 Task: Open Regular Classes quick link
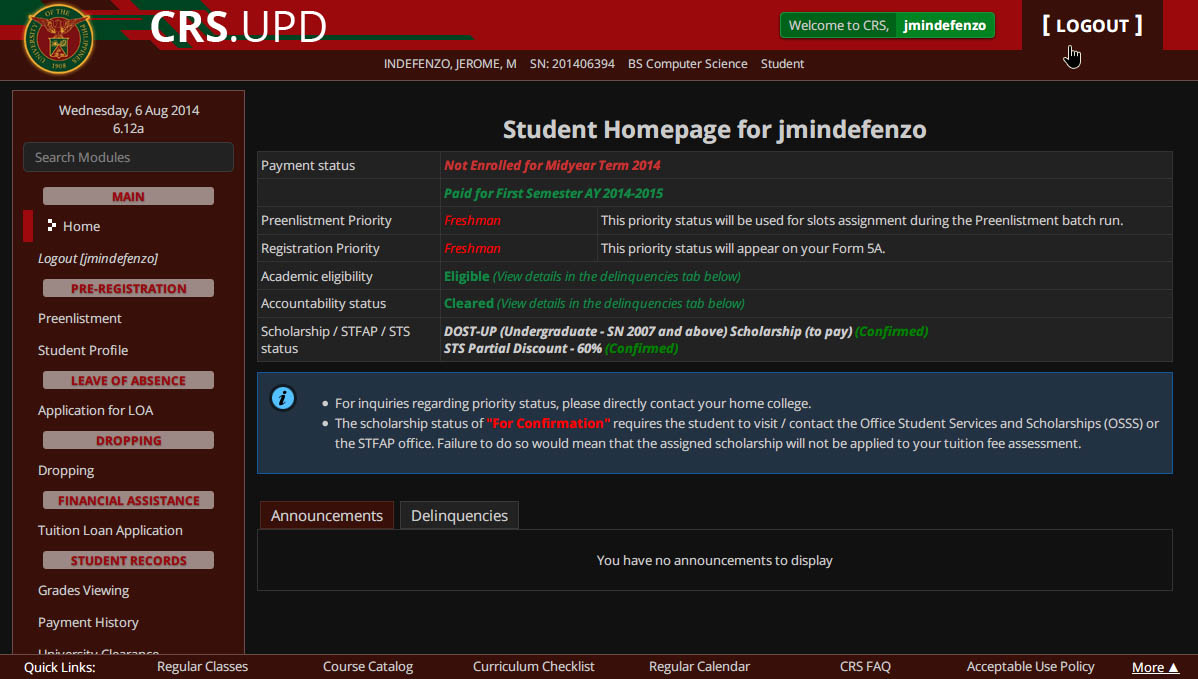point(202,667)
